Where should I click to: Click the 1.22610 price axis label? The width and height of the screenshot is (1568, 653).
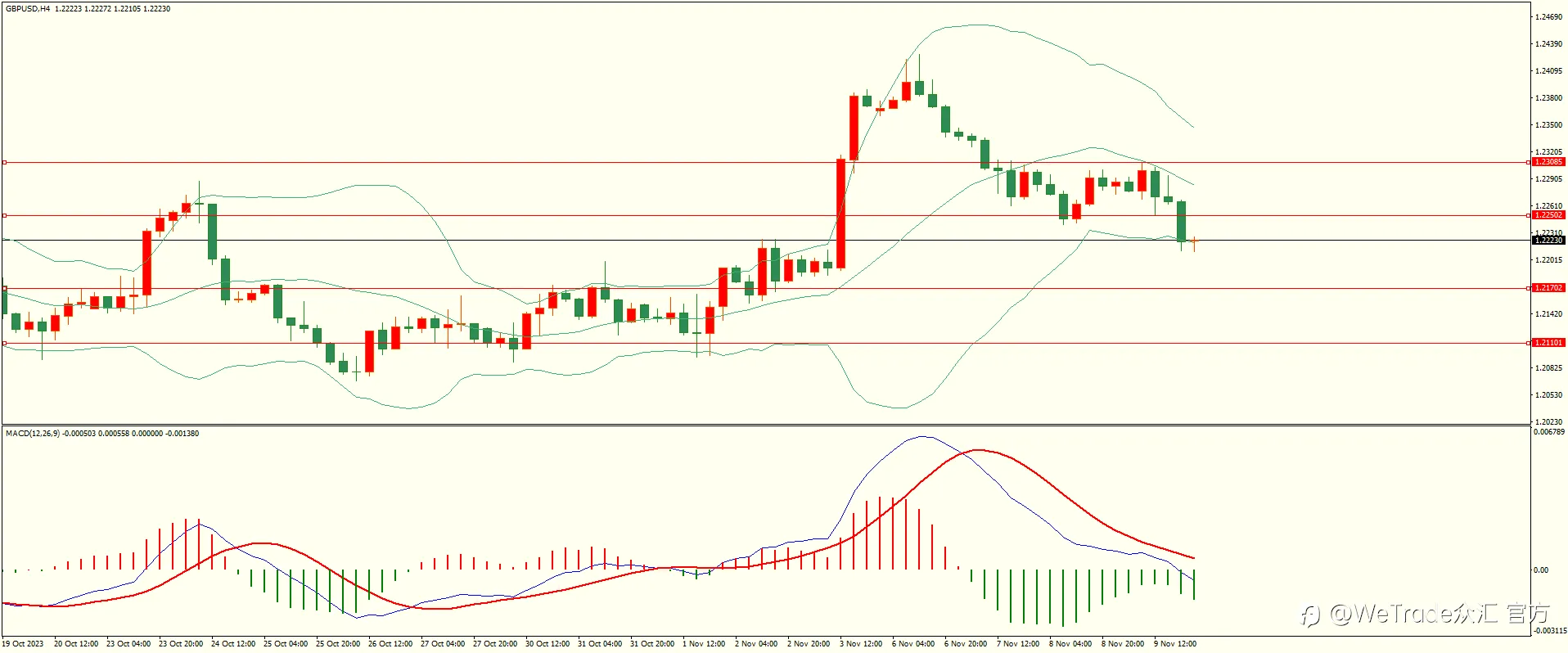click(1548, 206)
